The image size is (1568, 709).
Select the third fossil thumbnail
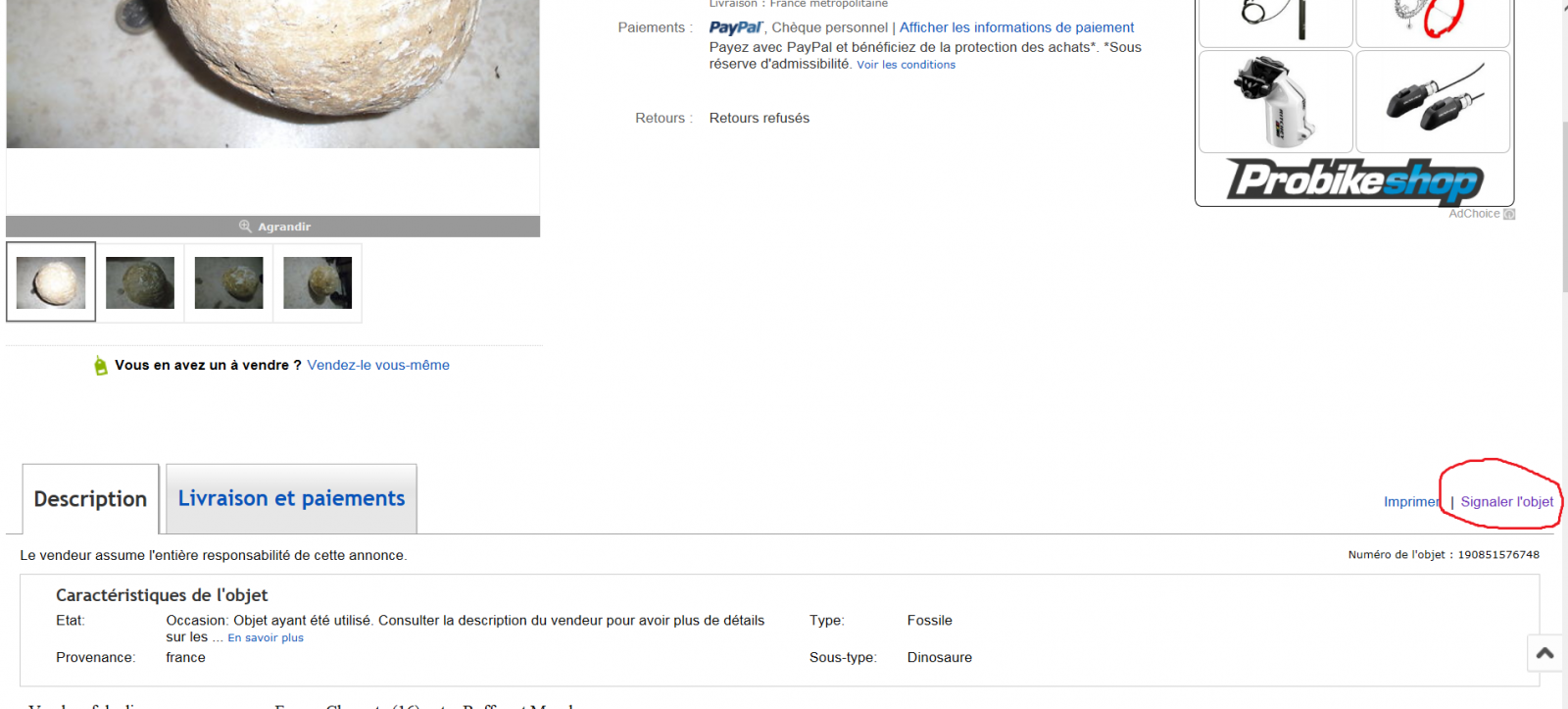[228, 282]
